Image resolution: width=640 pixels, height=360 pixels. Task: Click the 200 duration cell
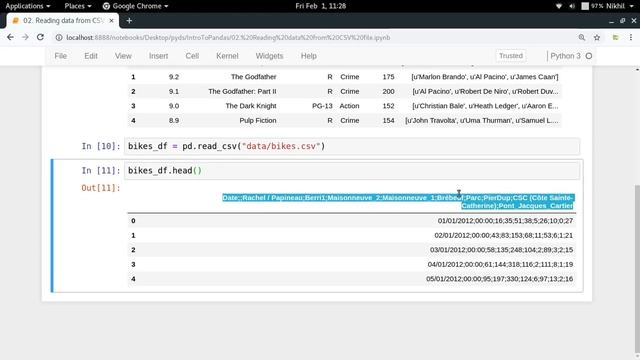(388, 91)
